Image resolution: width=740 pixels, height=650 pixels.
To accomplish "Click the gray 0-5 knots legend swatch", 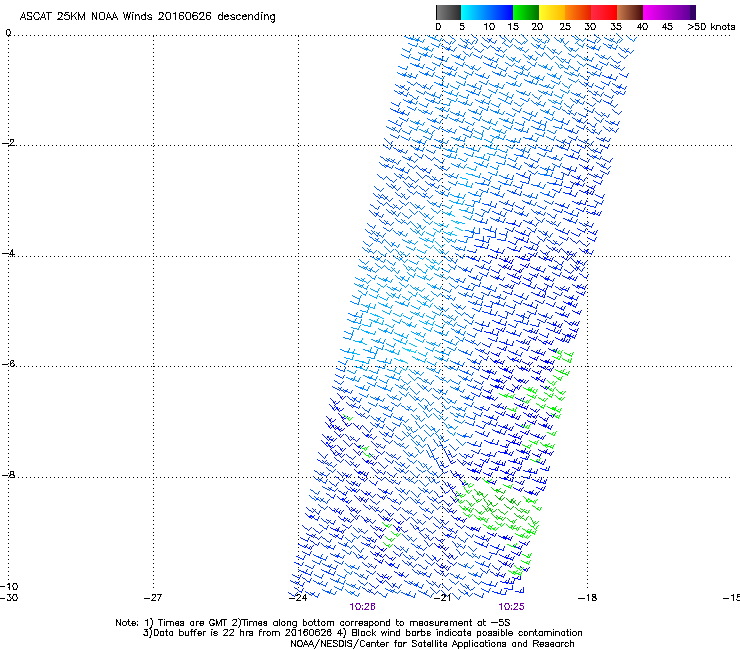I will 448,12.
